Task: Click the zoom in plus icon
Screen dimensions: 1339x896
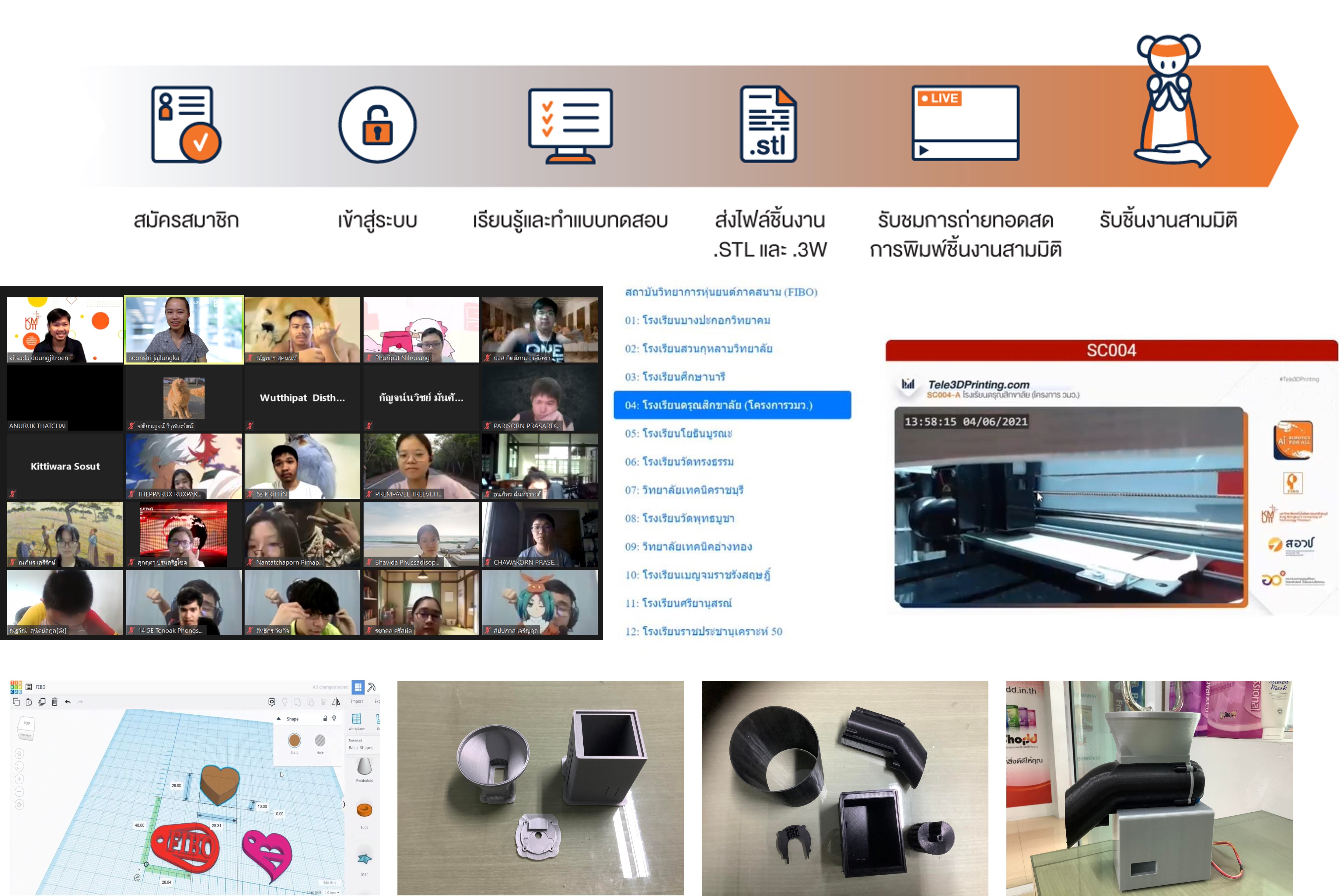Action: [19, 779]
